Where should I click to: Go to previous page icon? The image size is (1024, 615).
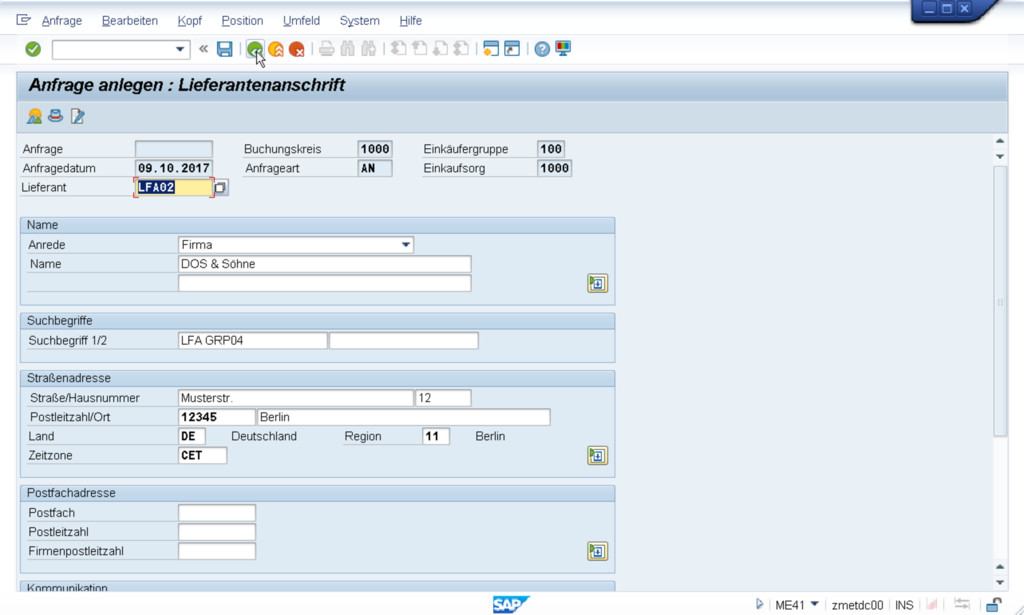pyautogui.click(x=419, y=49)
